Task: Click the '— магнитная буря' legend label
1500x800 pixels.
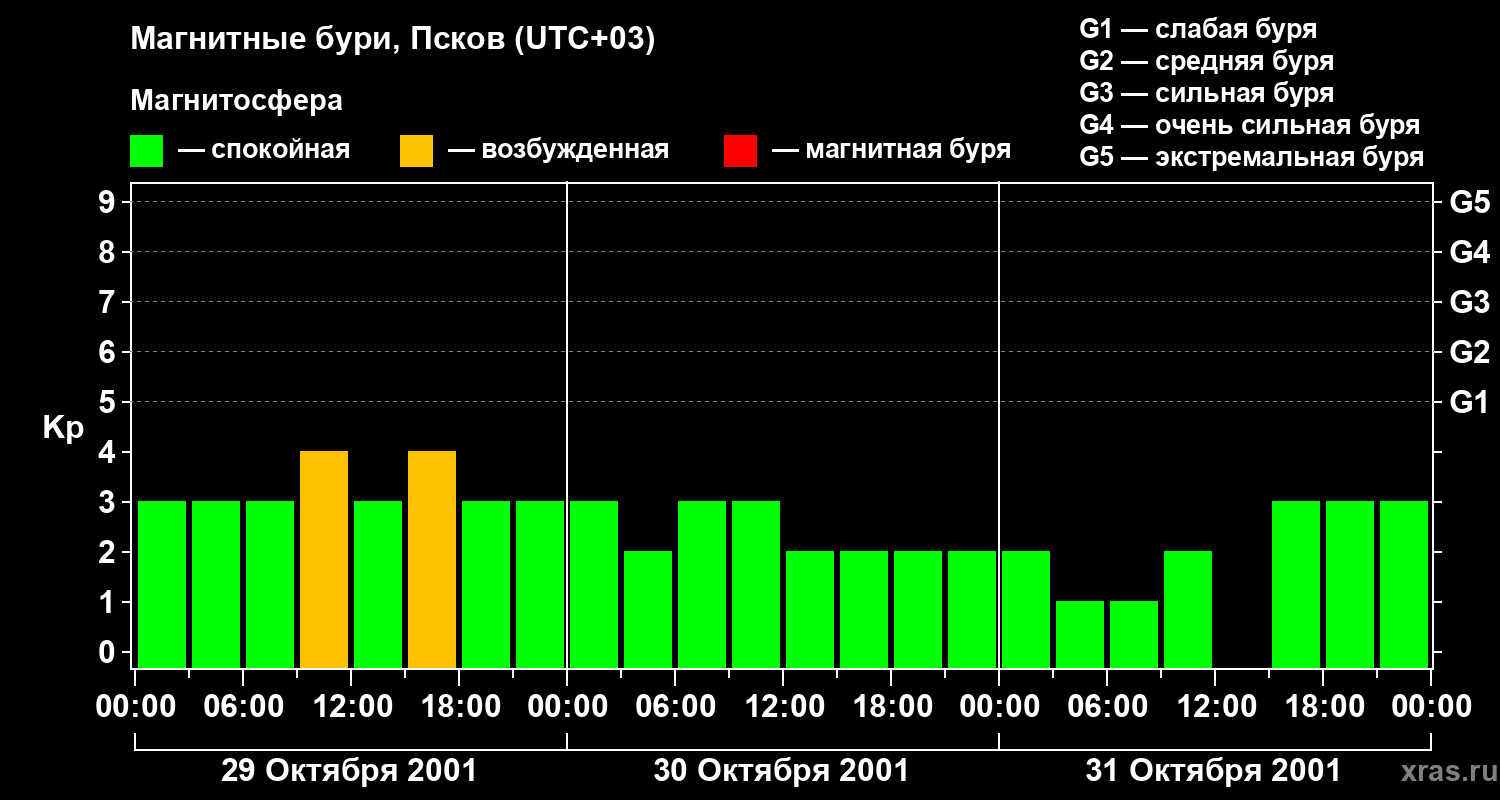Action: pos(891,150)
